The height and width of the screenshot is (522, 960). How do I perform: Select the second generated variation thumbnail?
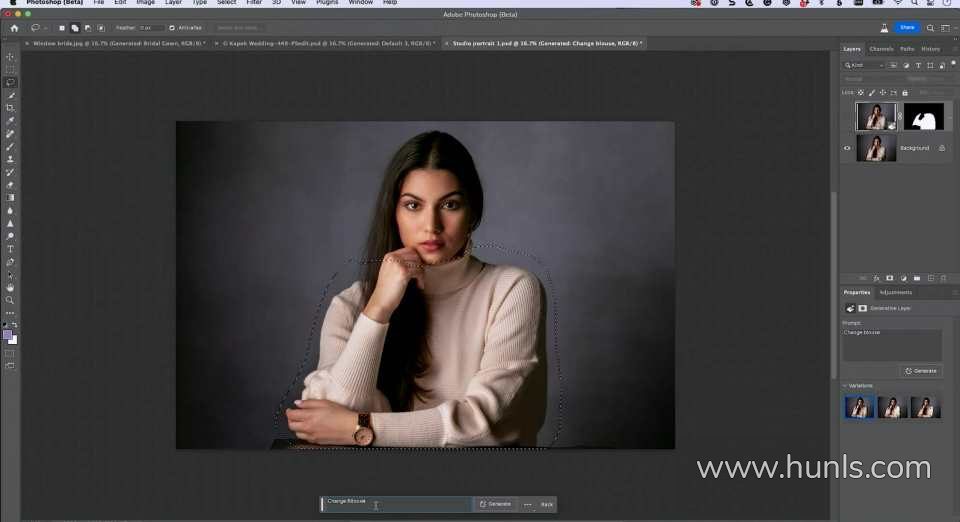[892, 407]
